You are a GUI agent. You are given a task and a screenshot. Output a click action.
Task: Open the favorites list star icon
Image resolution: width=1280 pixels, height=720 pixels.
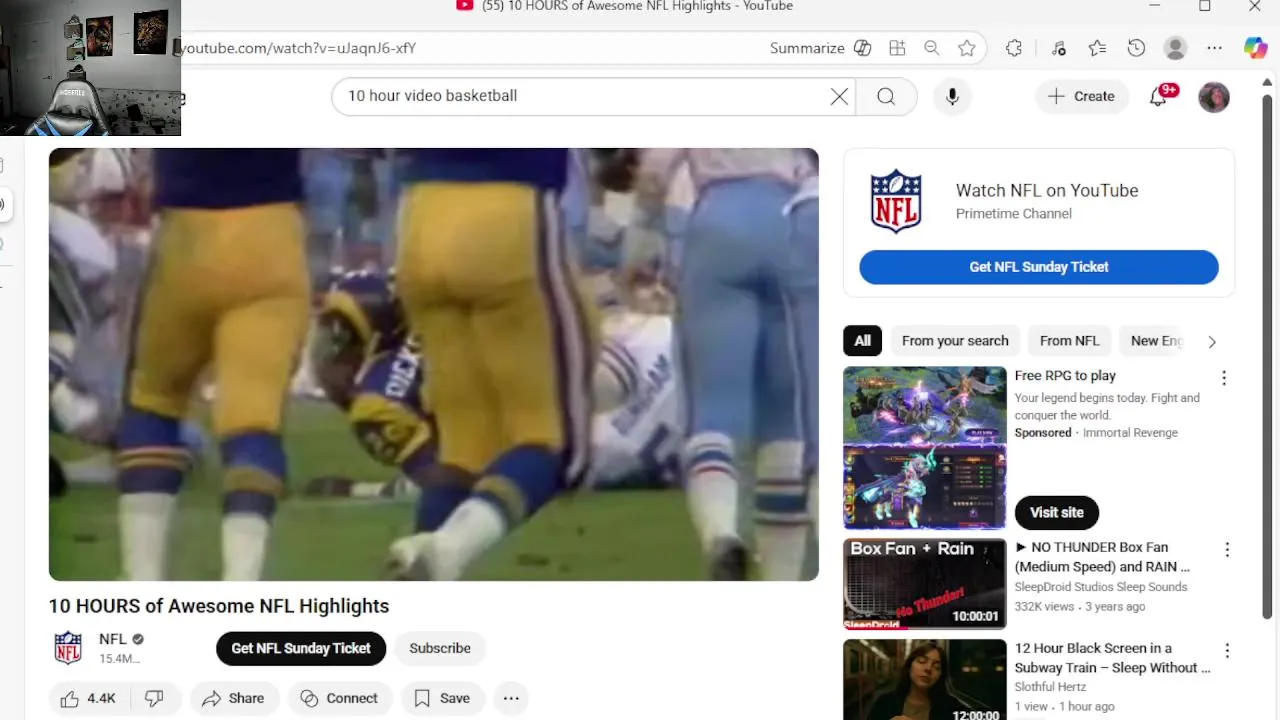point(1097,48)
